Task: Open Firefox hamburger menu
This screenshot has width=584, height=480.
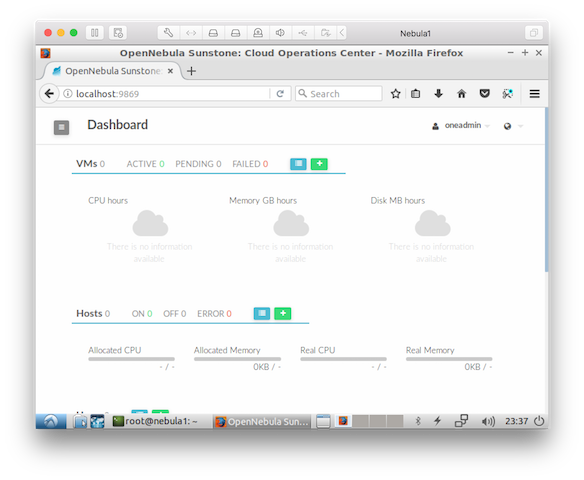Action: [534, 94]
